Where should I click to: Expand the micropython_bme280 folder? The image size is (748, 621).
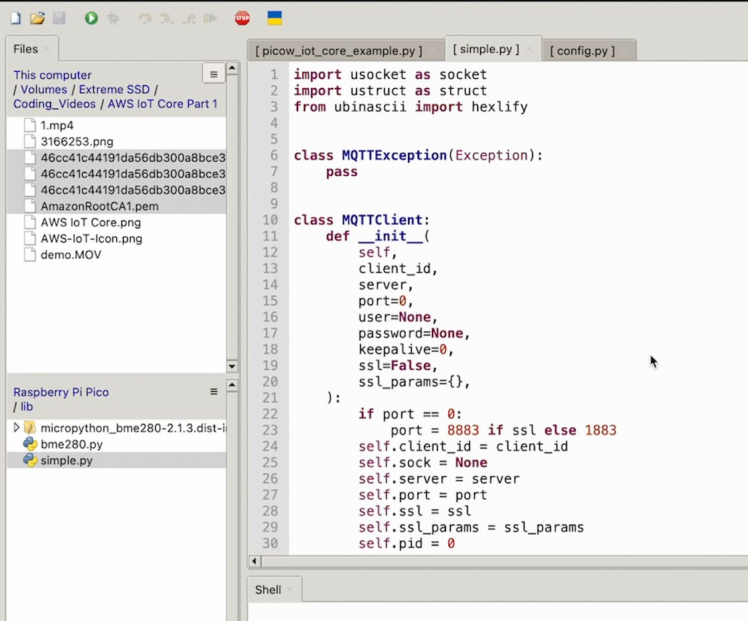point(17,428)
